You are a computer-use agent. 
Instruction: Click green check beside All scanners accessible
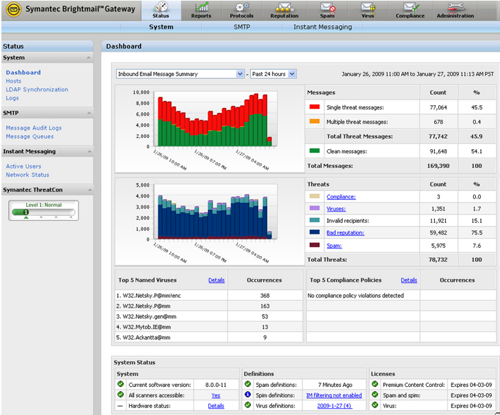(x=121, y=395)
